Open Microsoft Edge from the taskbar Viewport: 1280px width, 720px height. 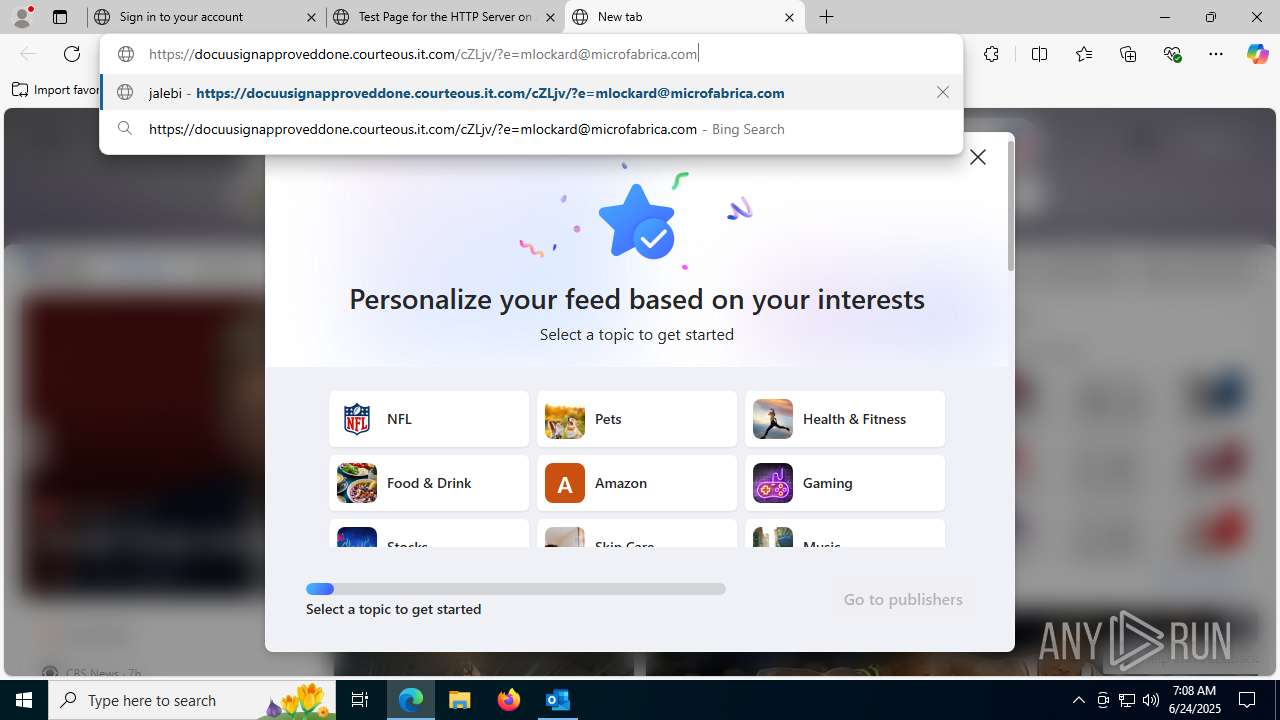[x=411, y=700]
